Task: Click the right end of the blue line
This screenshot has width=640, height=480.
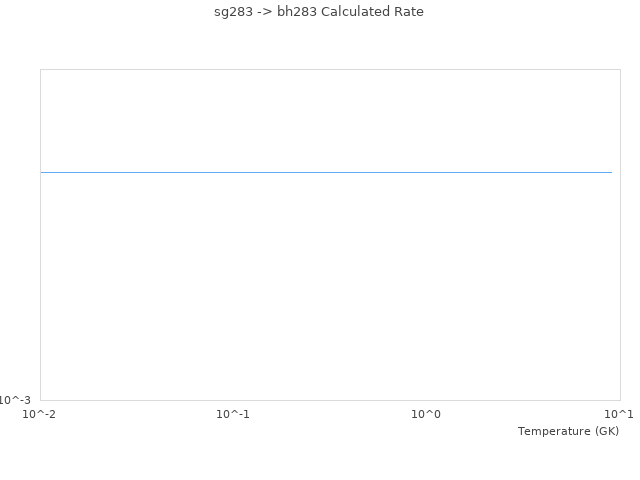Action: coord(611,172)
